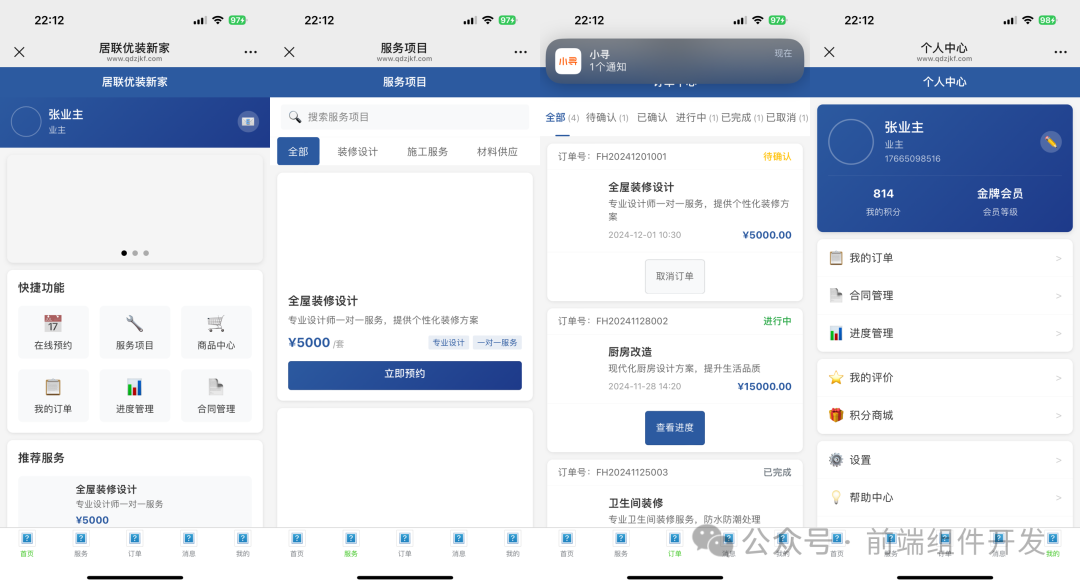Image resolution: width=1080 pixels, height=585 pixels.
Task: Click the camera icon beside 张业主
Action: 247,122
